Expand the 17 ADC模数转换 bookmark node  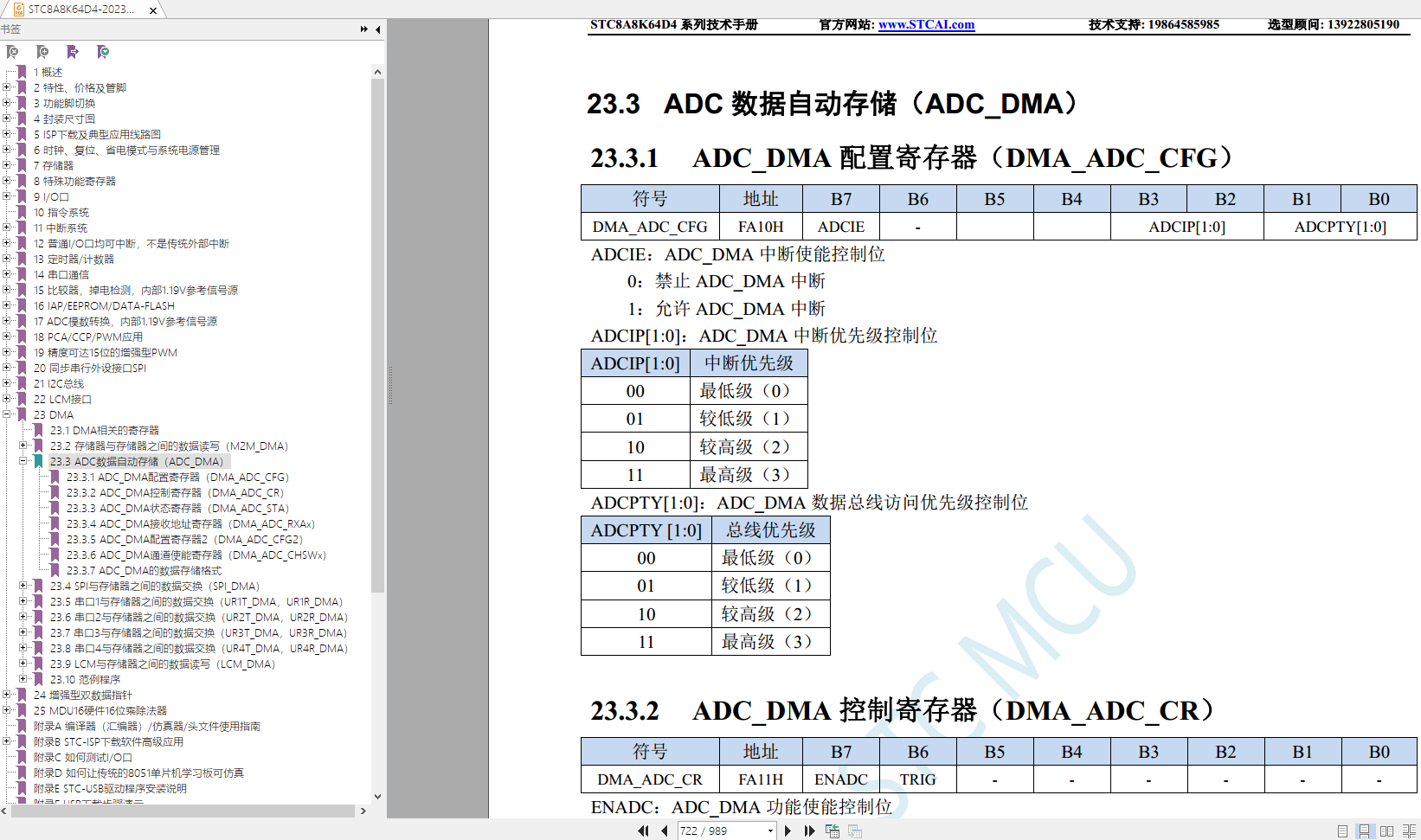[x=7, y=321]
